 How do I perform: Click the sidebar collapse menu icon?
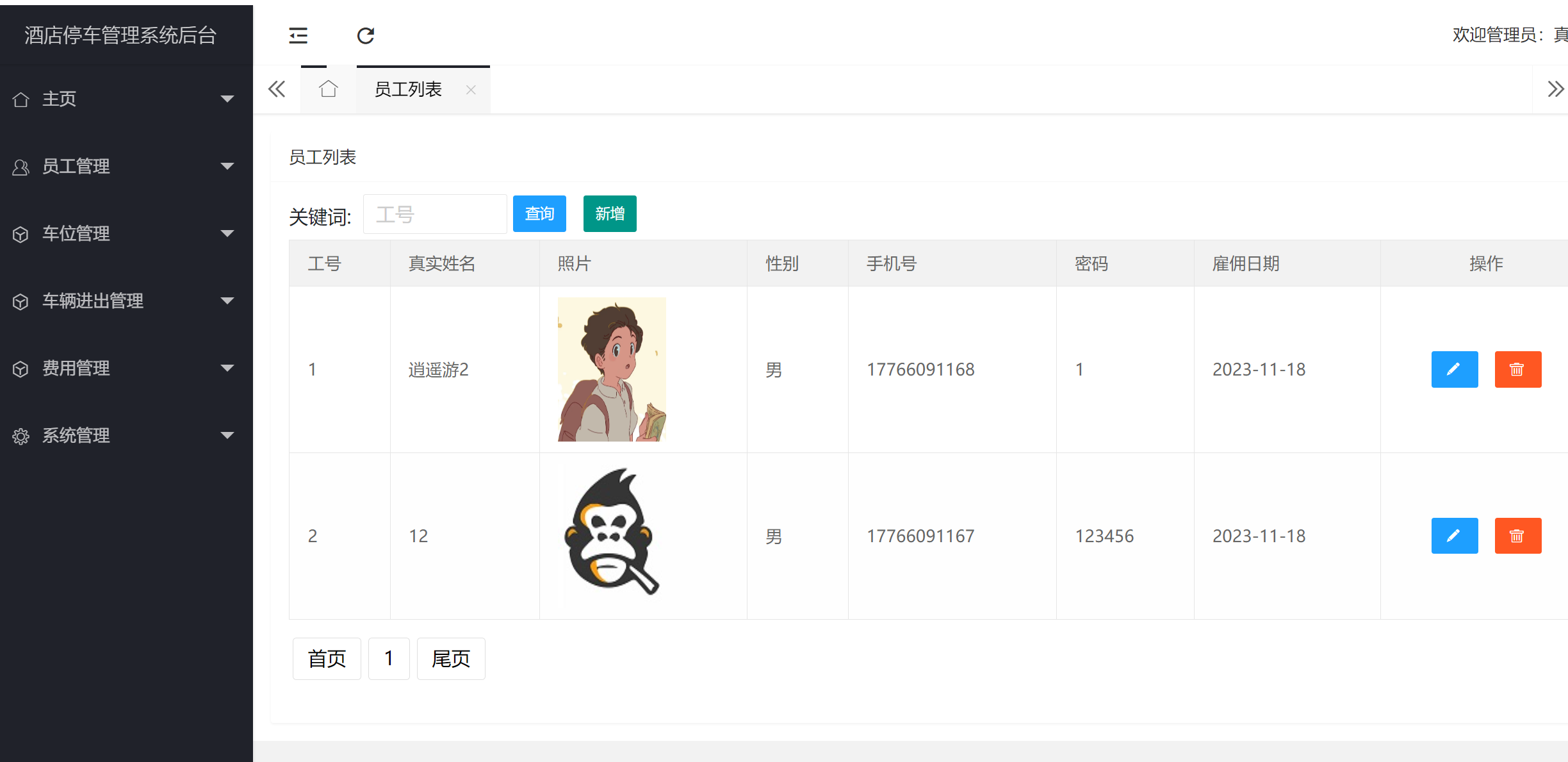click(298, 35)
